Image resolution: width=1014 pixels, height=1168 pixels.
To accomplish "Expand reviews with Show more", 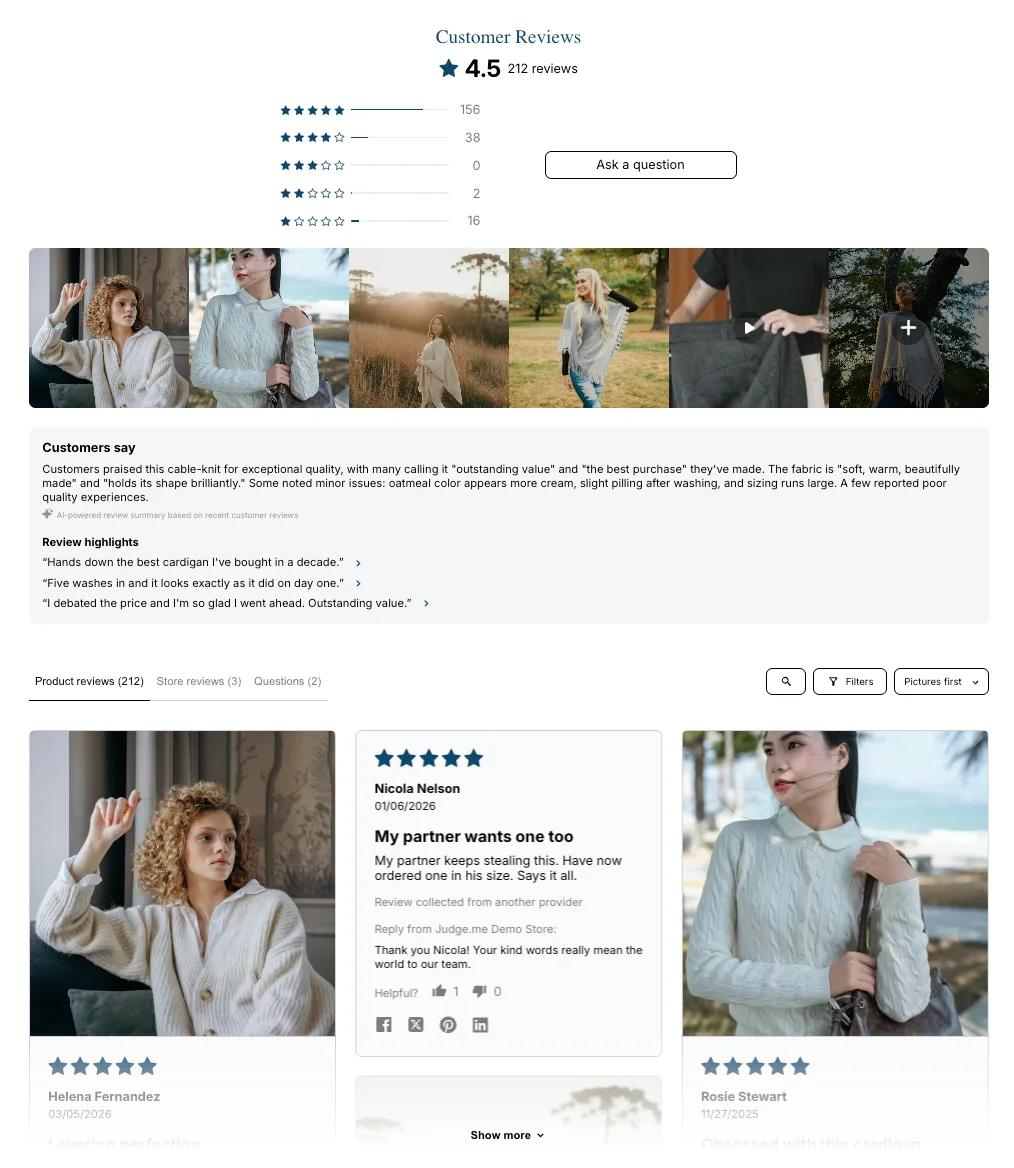I will [507, 1135].
